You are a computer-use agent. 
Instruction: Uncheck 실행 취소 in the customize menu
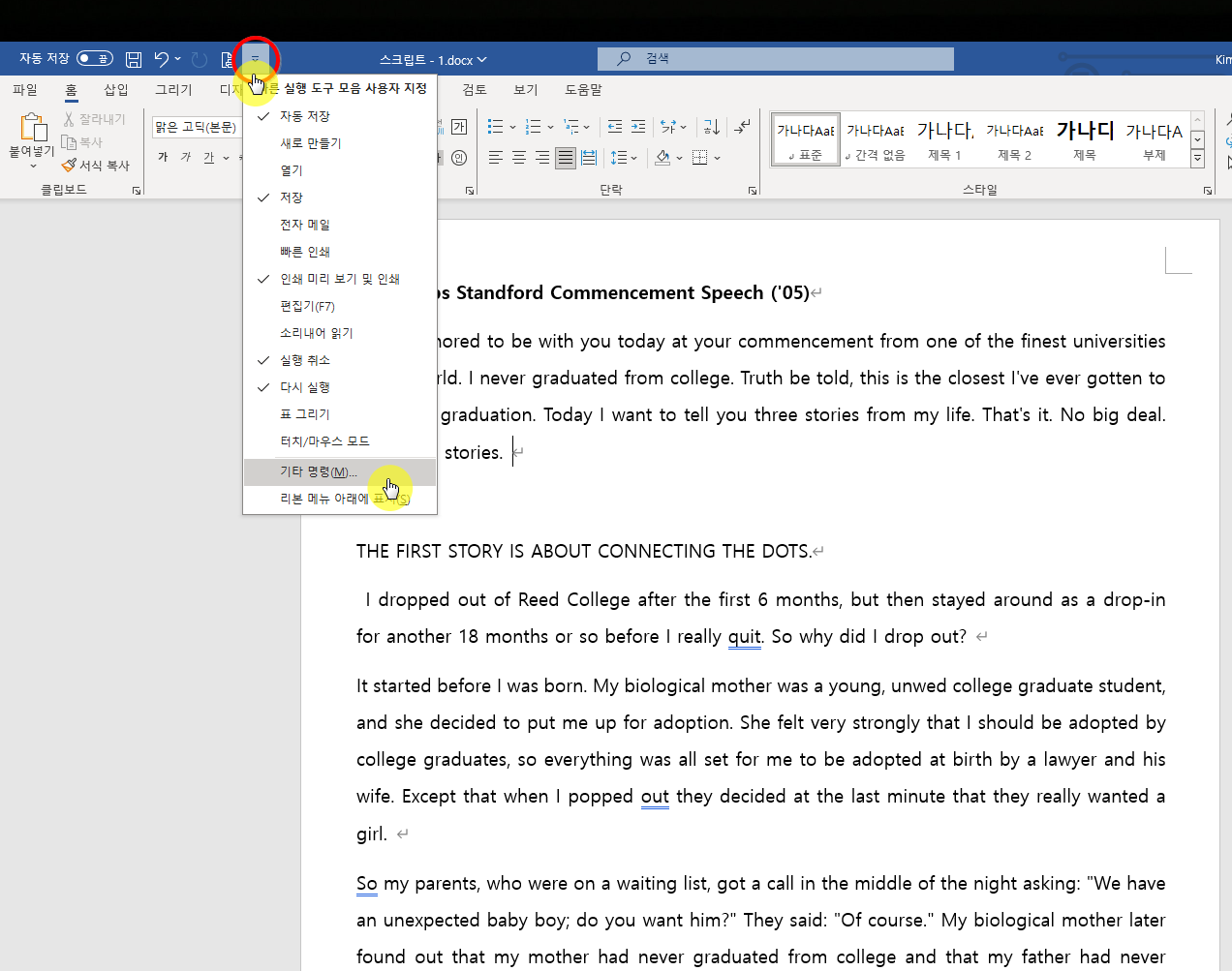[340, 360]
